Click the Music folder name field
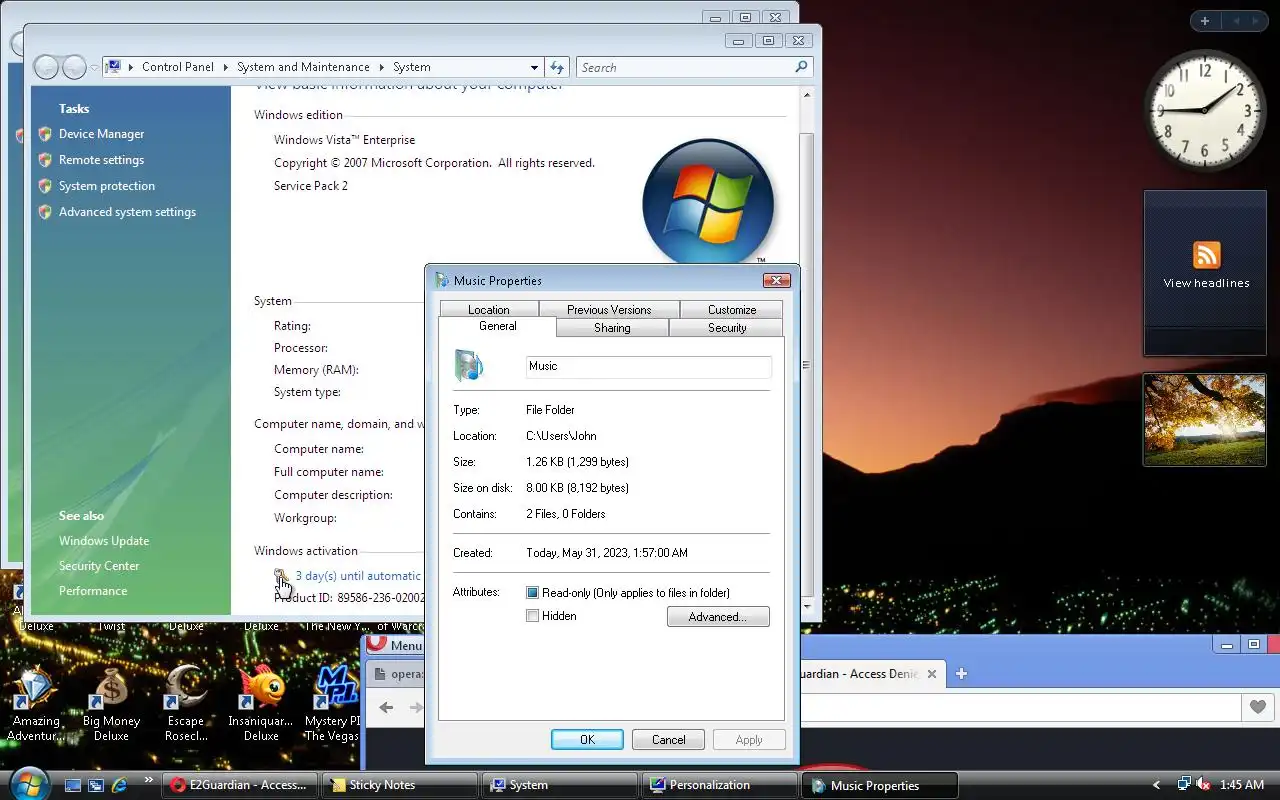This screenshot has width=1280, height=800. (649, 366)
